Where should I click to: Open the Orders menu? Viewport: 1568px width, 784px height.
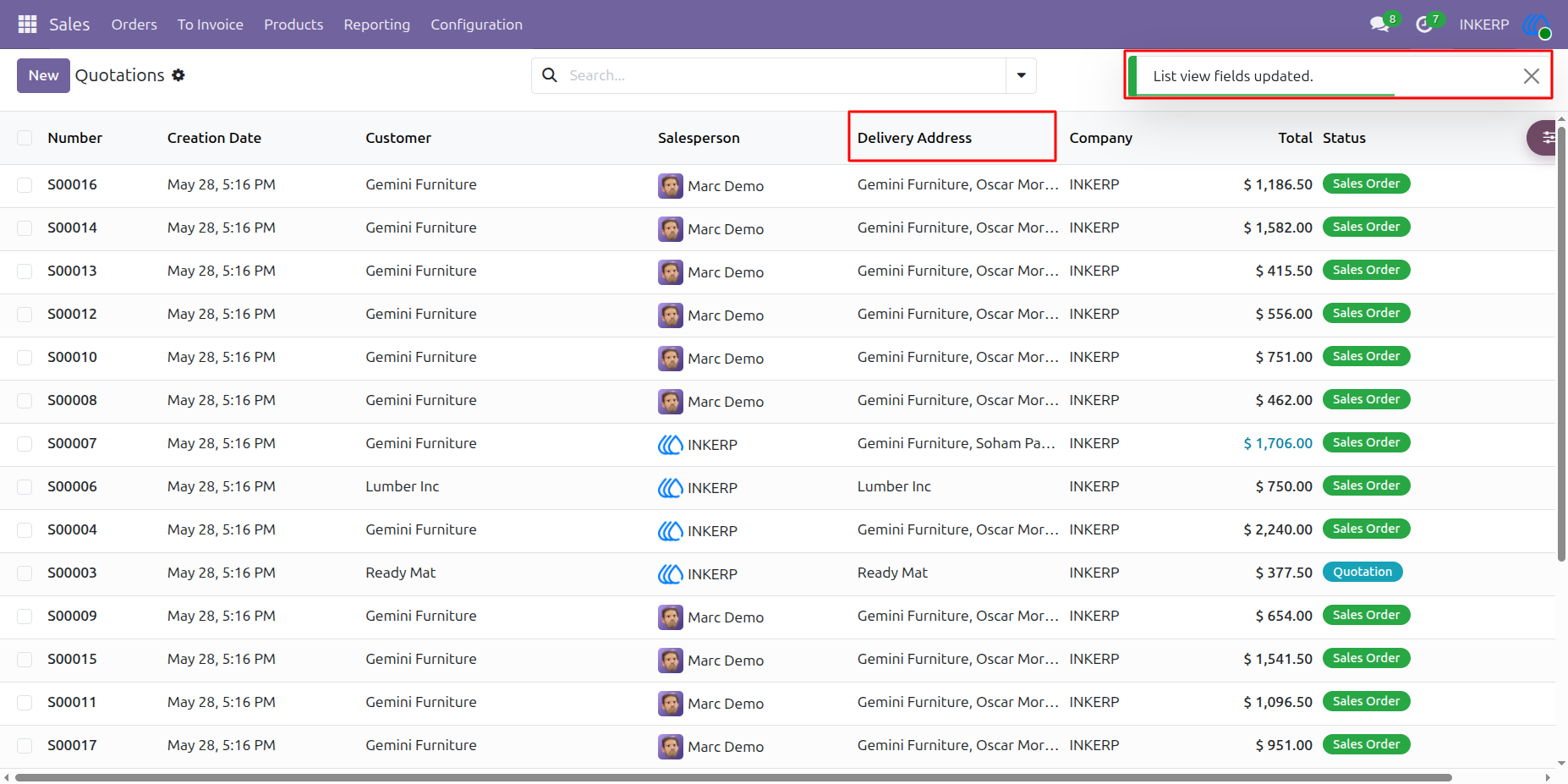134,25
